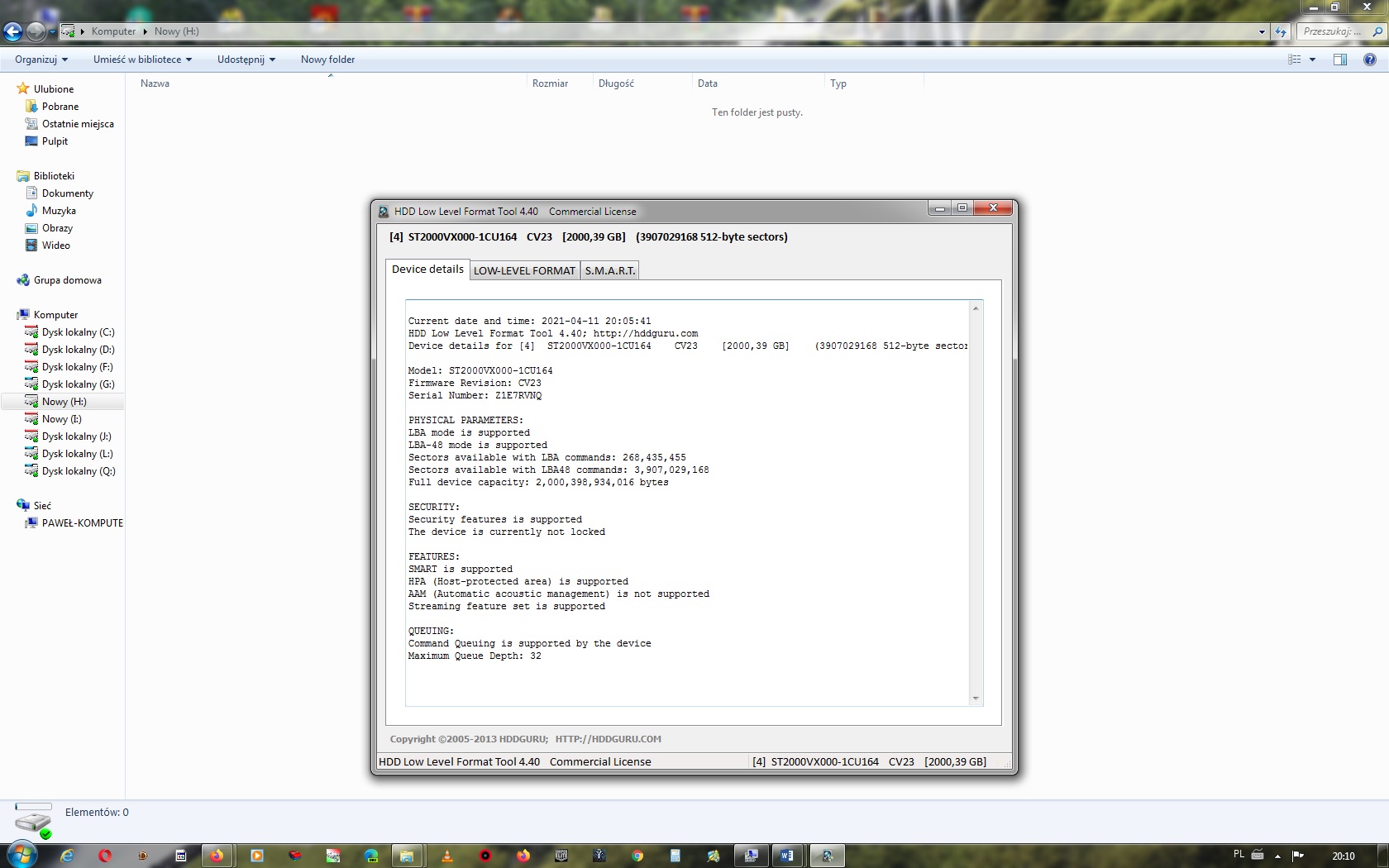Switch to Microsoft Word in the taskbar
This screenshot has height=868, width=1389.
click(x=787, y=856)
